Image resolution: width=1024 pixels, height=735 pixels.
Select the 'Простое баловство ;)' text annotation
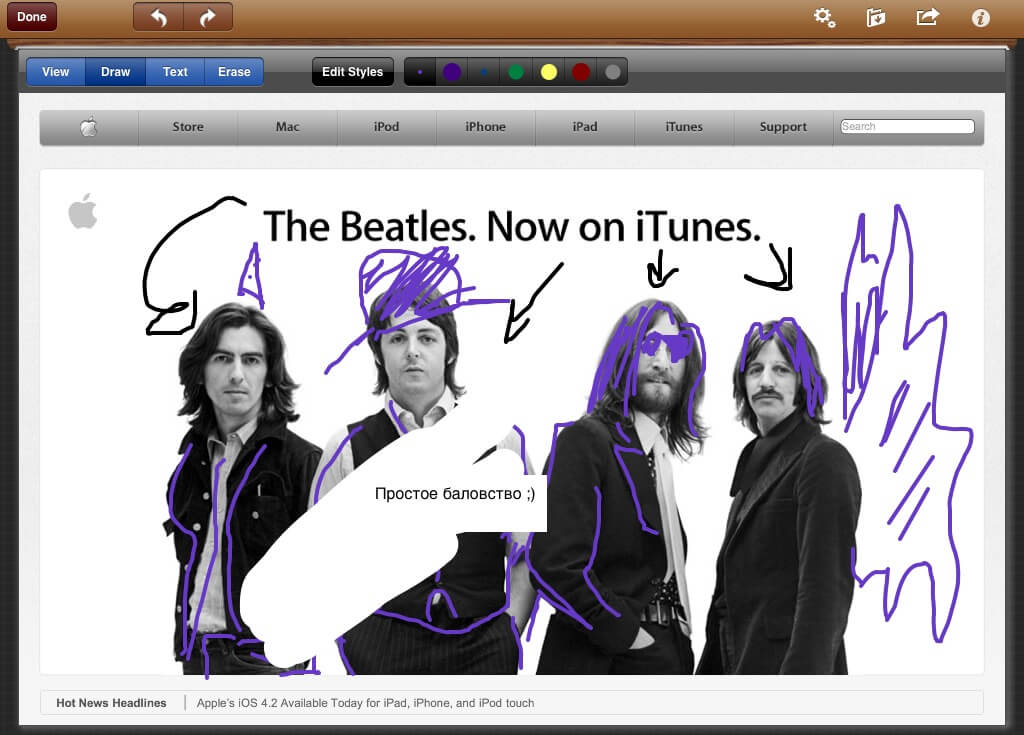455,493
